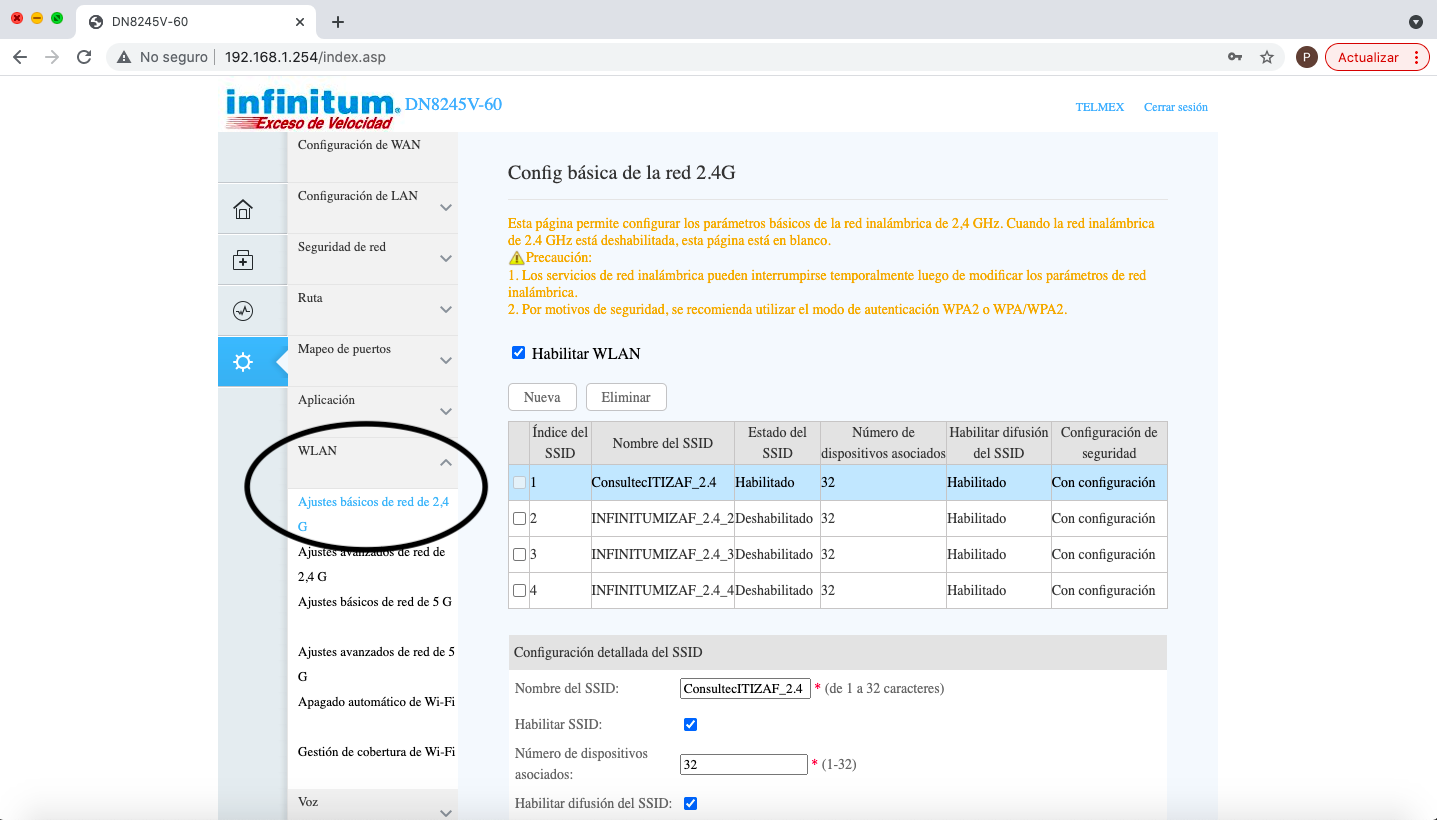Image resolution: width=1437 pixels, height=820 pixels.
Task: Reload the page with browser refresh icon
Action: (x=84, y=57)
